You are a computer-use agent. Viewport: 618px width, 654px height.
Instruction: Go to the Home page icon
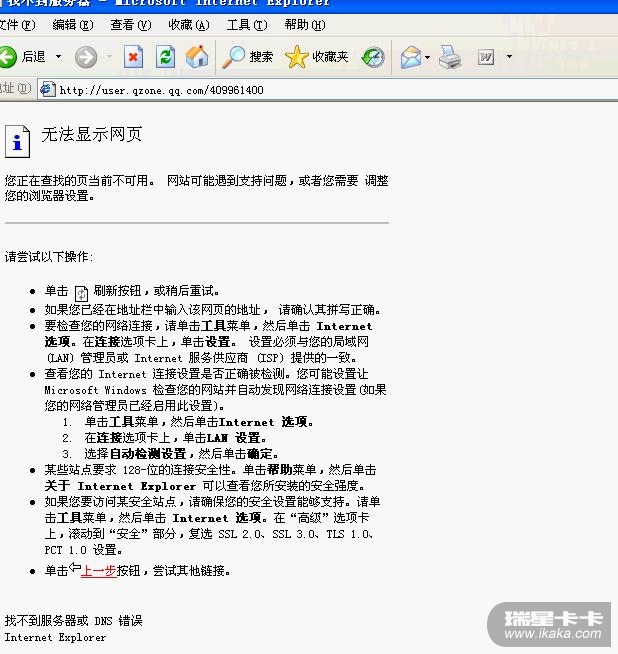pyautogui.click(x=197, y=57)
